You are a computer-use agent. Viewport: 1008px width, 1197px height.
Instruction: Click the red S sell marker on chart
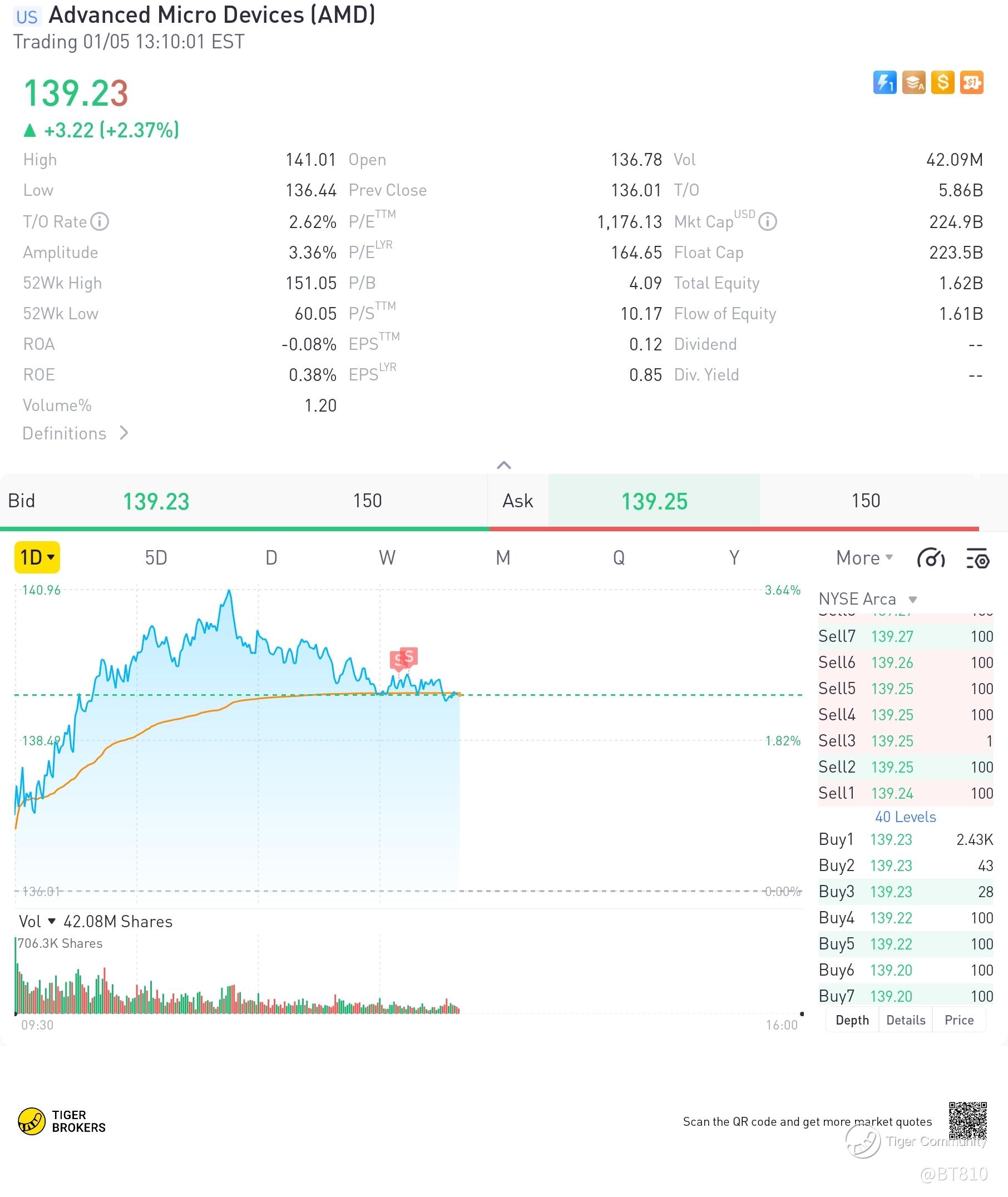pyautogui.click(x=408, y=656)
